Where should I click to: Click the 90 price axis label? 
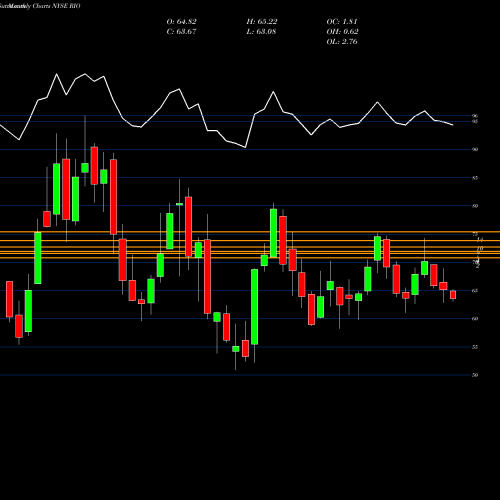pyautogui.click(x=475, y=149)
